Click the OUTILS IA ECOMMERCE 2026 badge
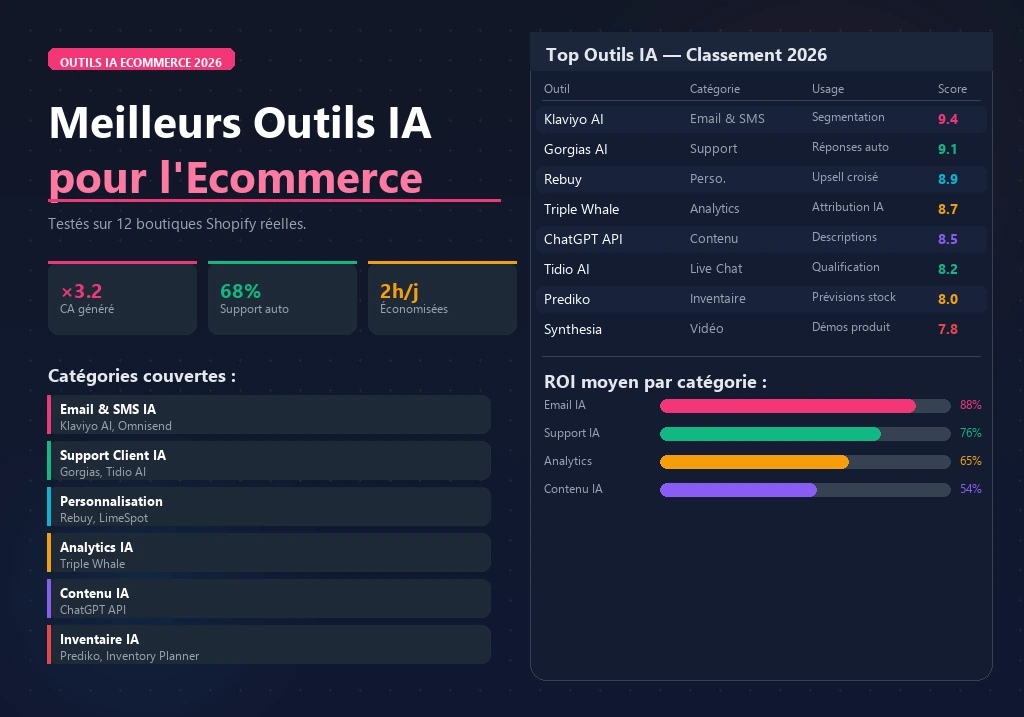Viewport: 1024px width, 717px height. click(x=141, y=59)
